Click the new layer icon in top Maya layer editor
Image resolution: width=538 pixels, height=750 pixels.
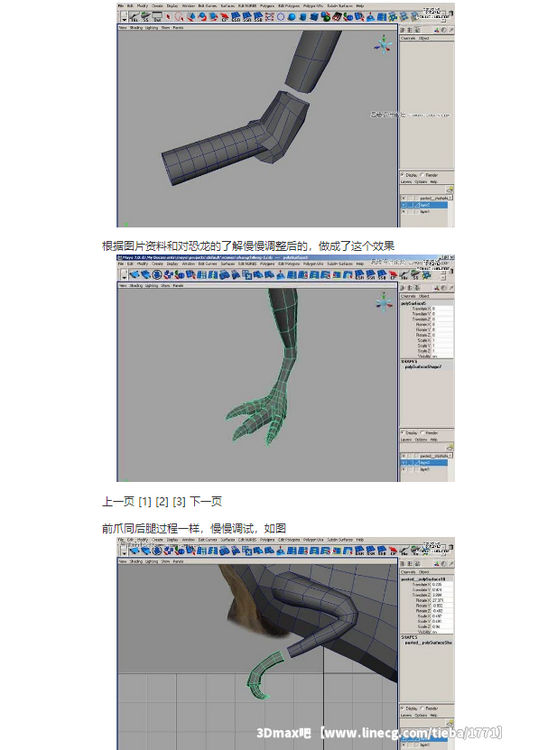(450, 190)
